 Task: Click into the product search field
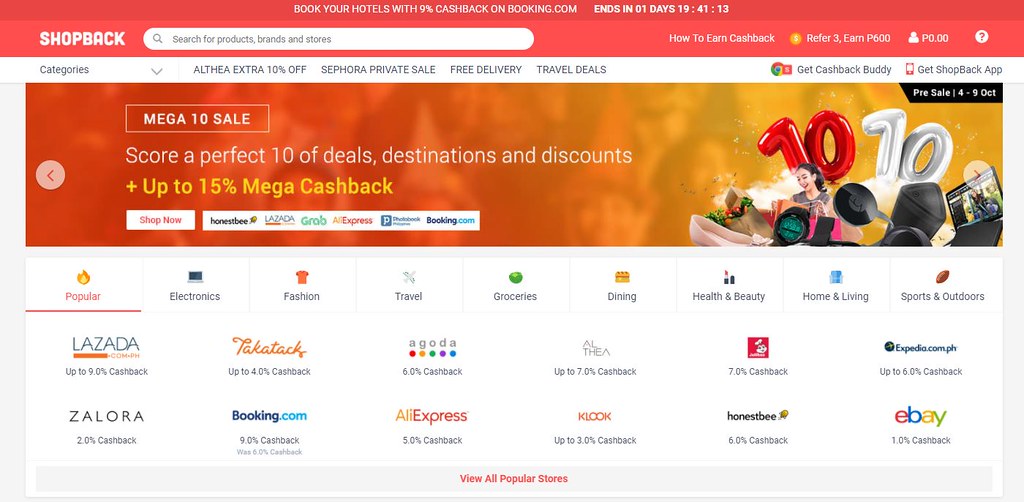[338, 39]
